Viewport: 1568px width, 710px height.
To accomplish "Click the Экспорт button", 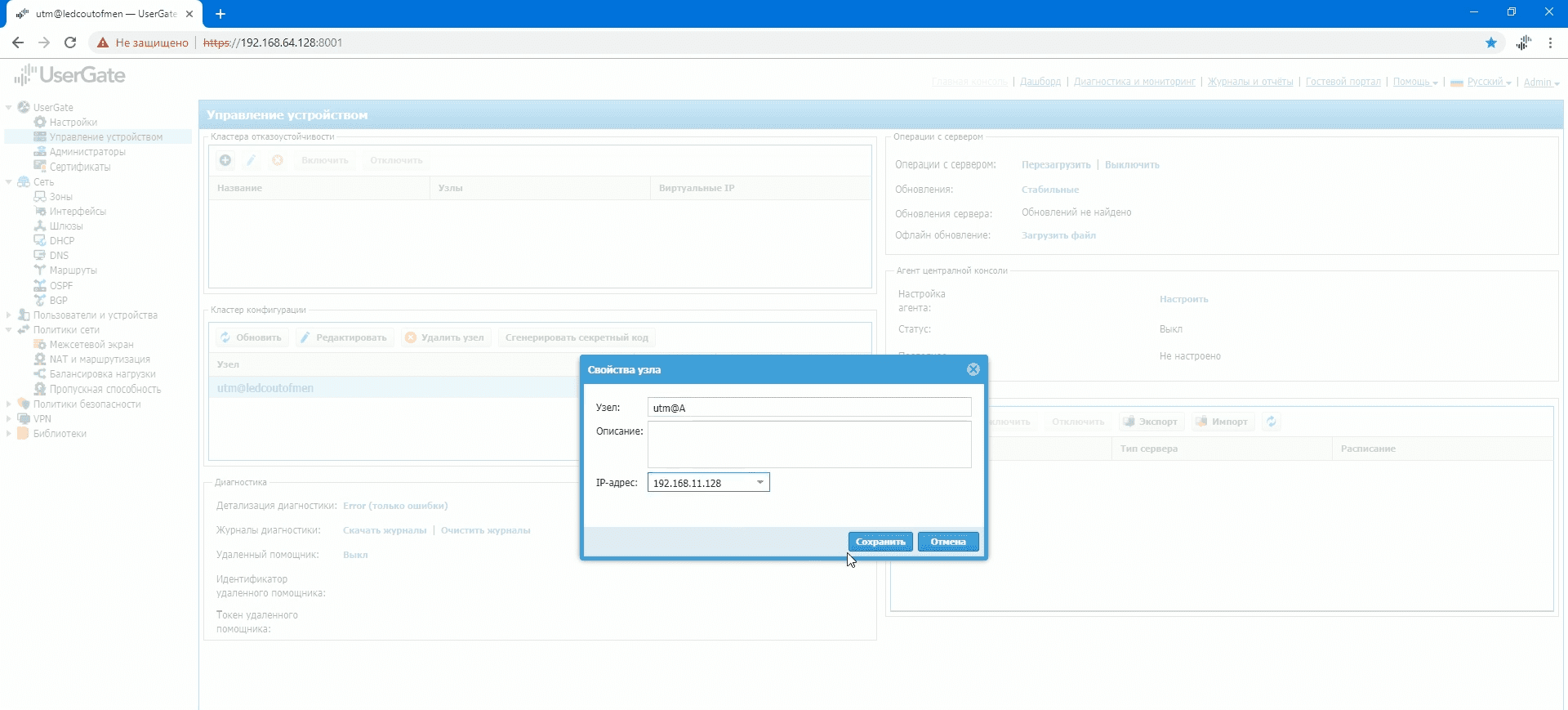I will pyautogui.click(x=1151, y=422).
